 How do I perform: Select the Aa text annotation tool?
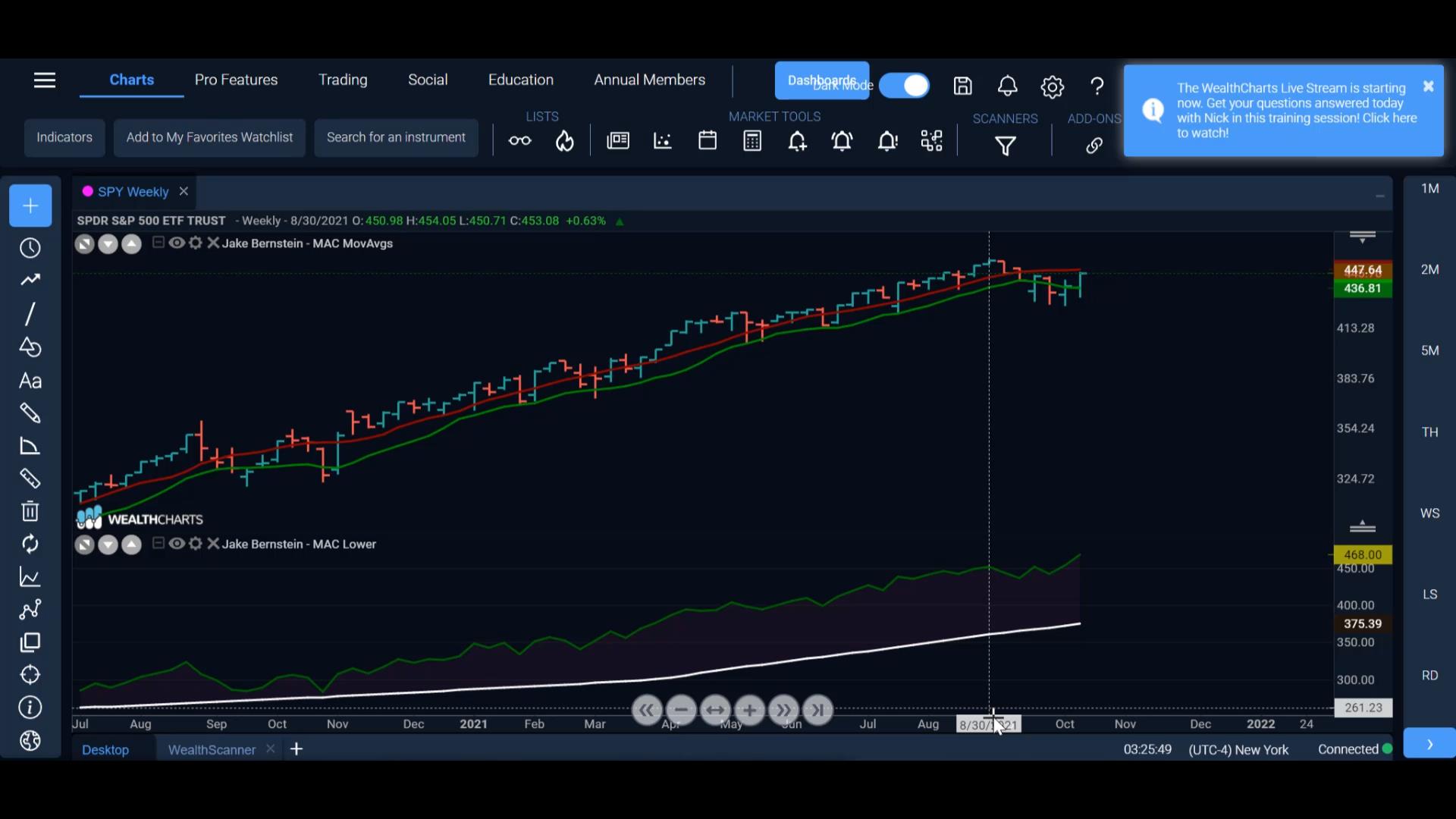(x=30, y=381)
